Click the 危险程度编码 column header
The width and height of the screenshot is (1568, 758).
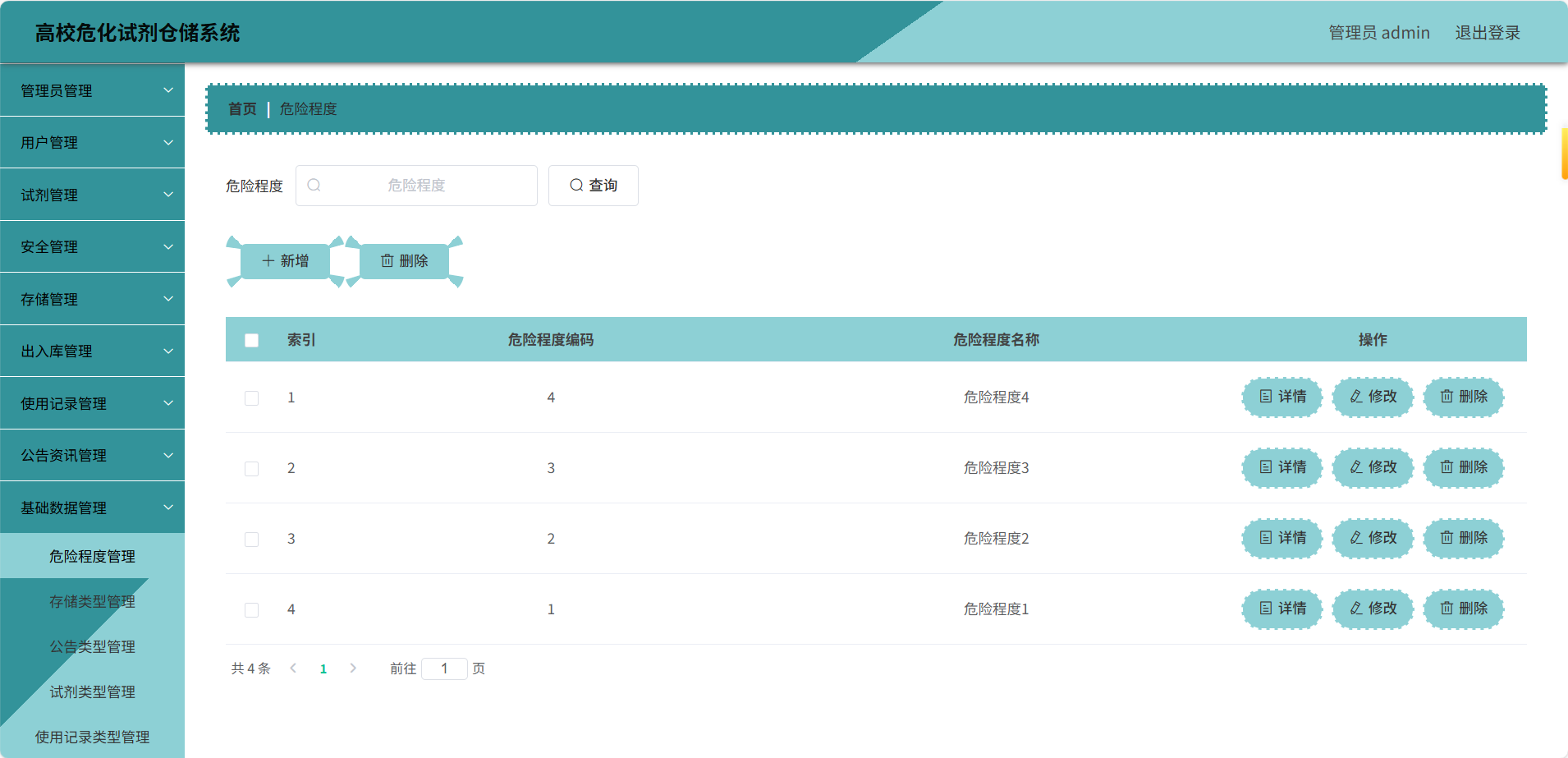point(551,339)
